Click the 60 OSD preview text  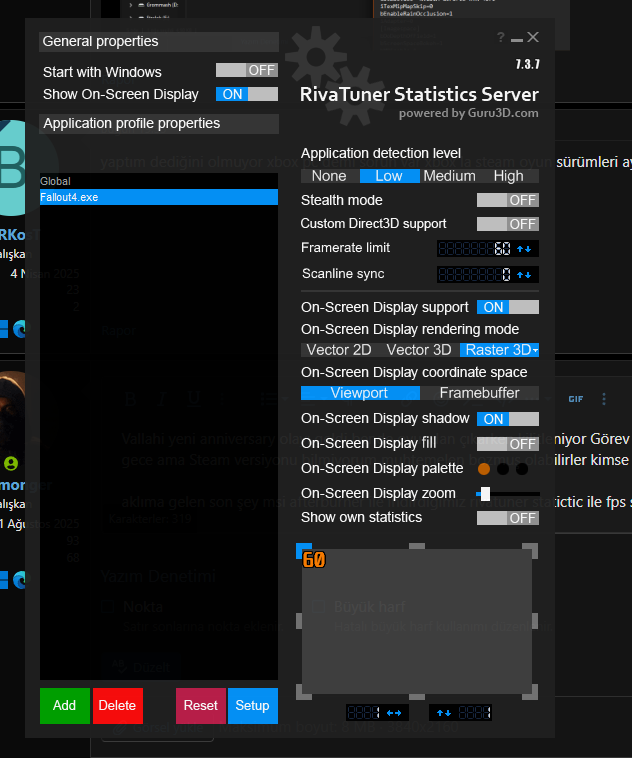[314, 560]
